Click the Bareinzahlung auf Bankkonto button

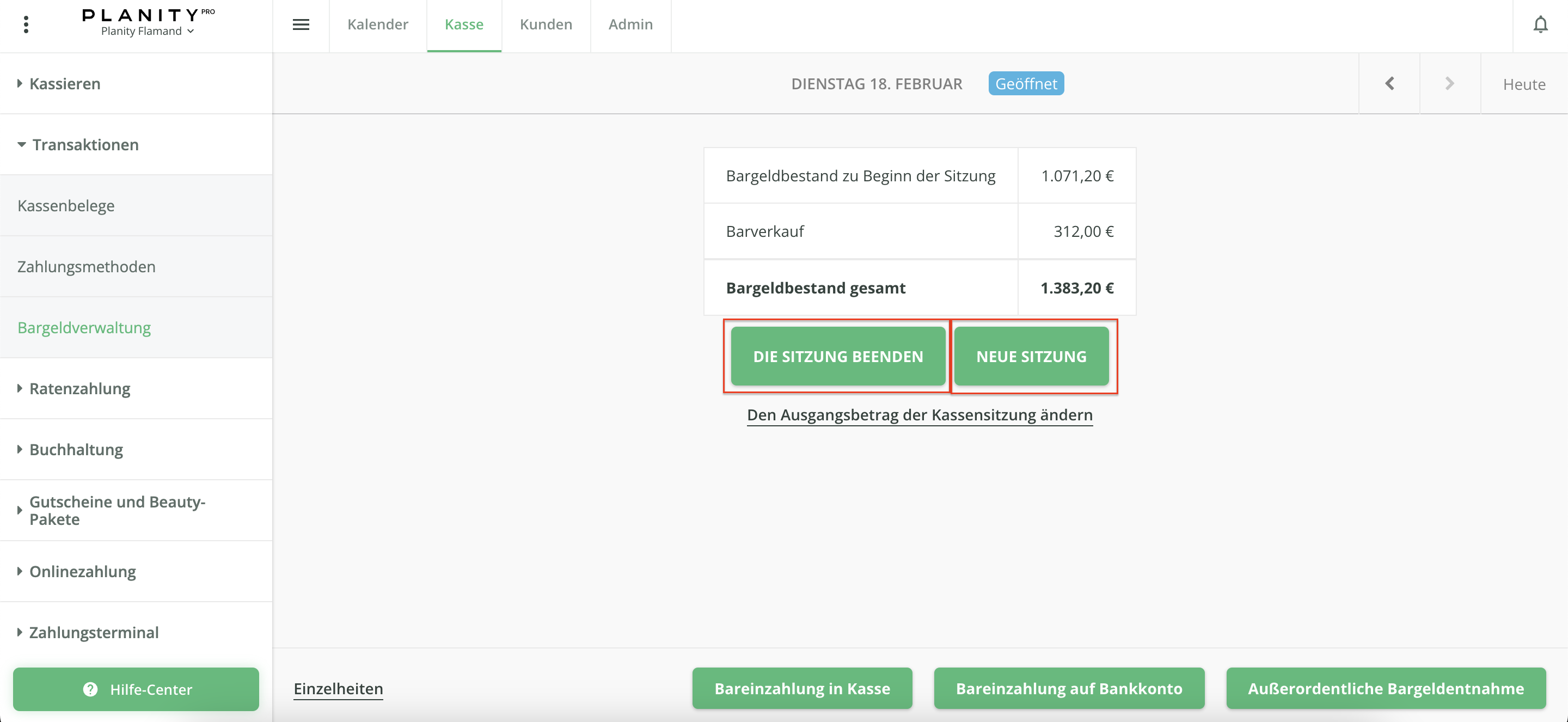[1068, 689]
